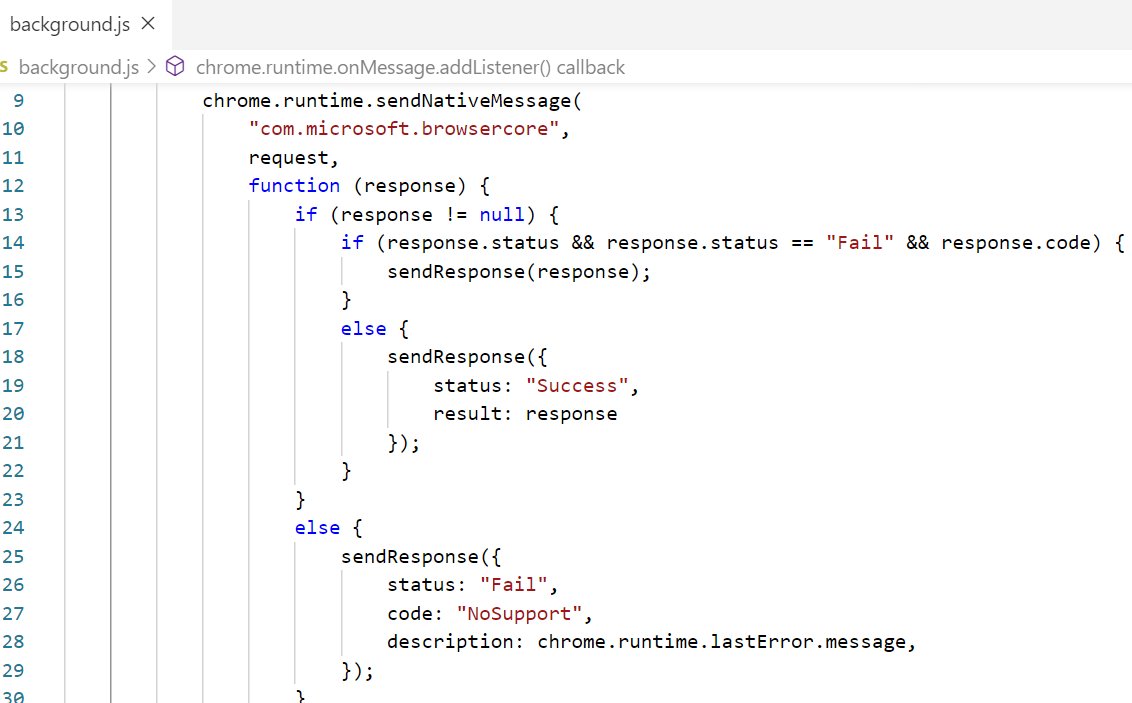Click the function keyword on line 12
This screenshot has width=1132, height=703.
(294, 185)
